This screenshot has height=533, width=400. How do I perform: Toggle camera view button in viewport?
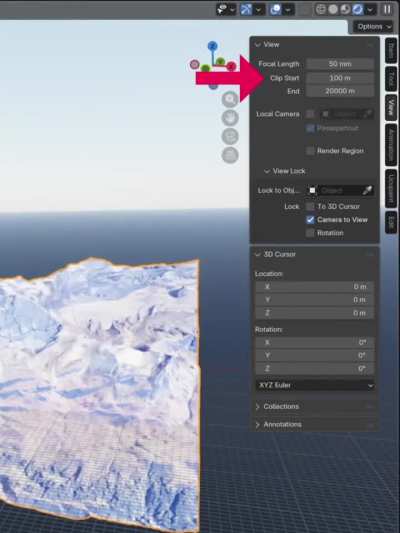pos(230,136)
